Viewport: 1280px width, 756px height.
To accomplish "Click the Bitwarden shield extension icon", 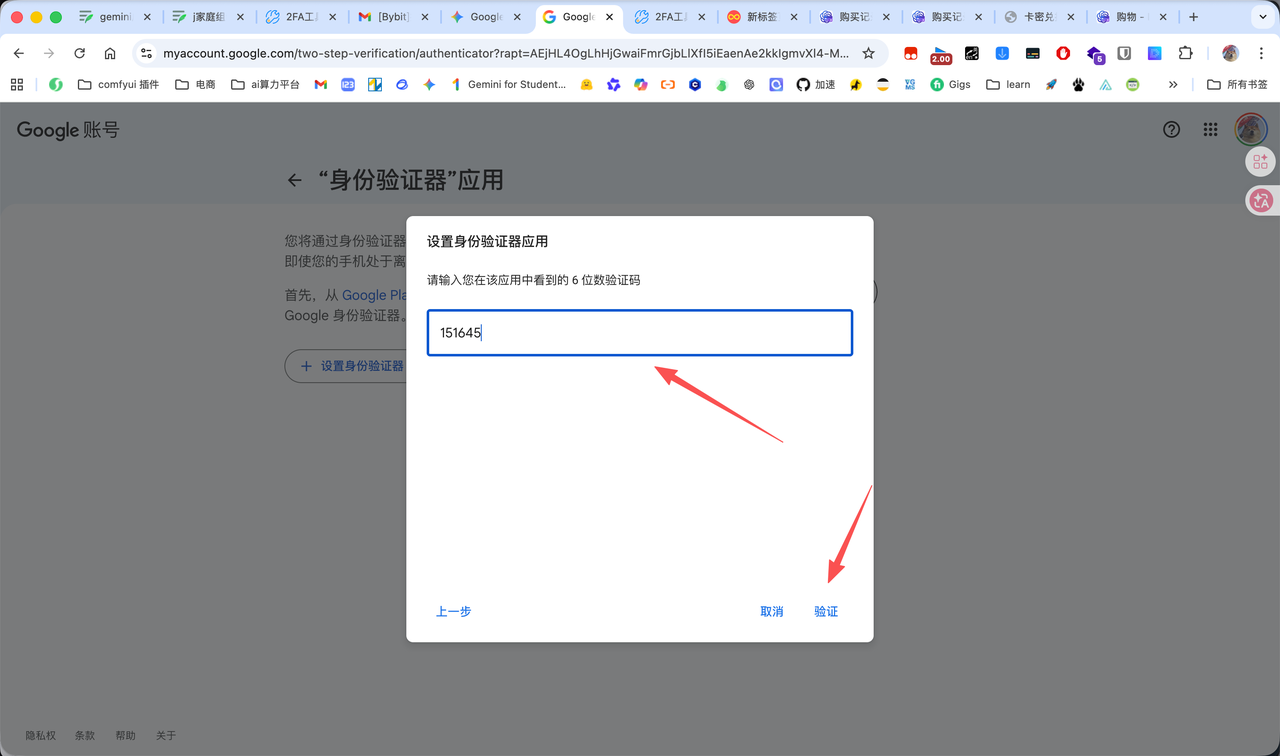I will (1124, 53).
